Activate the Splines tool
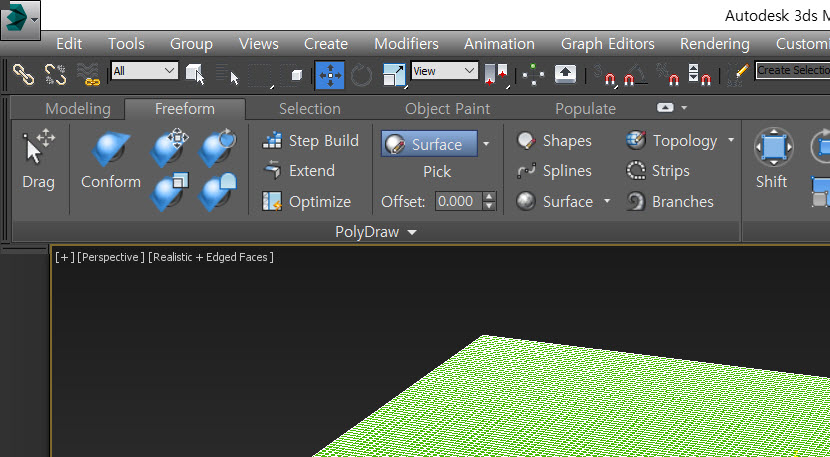This screenshot has height=457, width=830. coord(554,171)
